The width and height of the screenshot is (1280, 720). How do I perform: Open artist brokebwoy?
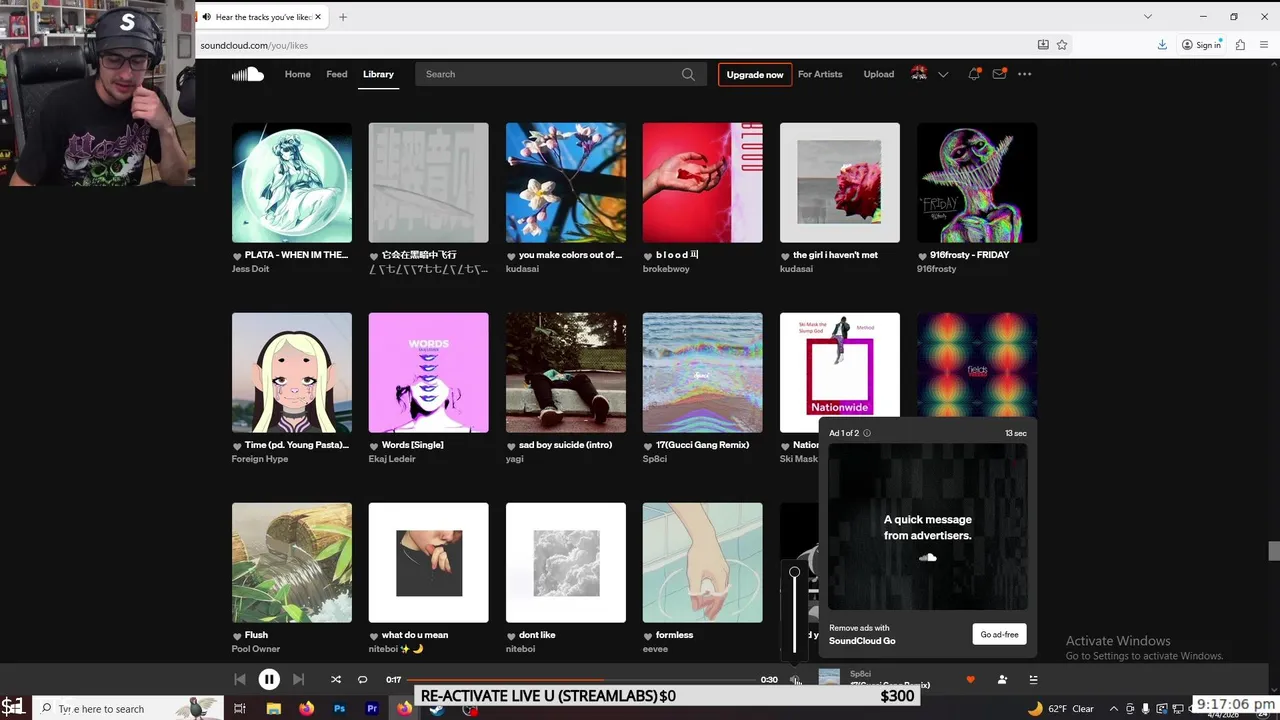666,269
